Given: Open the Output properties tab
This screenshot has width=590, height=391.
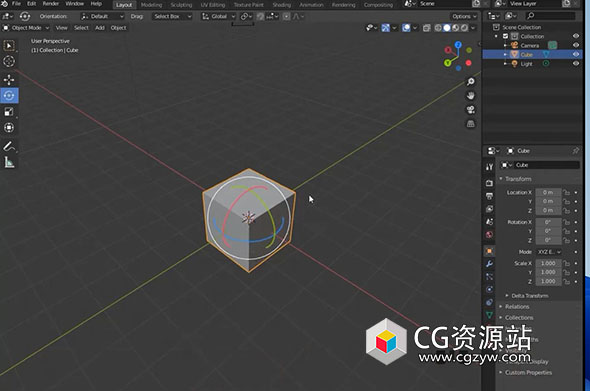Looking at the screenshot, I should (x=489, y=196).
